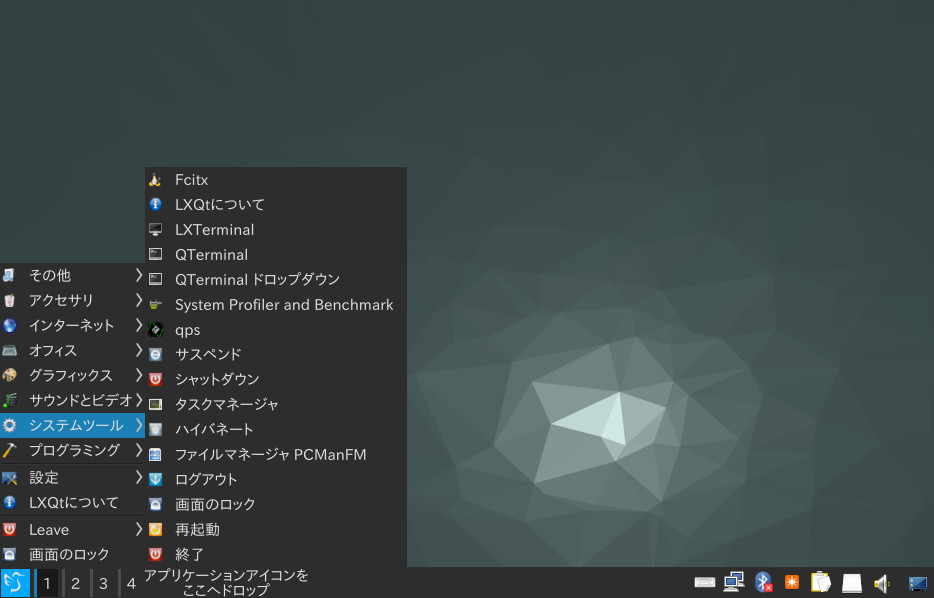Screen dimensions: 934x598
Task: Select ログアウト in the submenu
Action: click(x=276, y=479)
